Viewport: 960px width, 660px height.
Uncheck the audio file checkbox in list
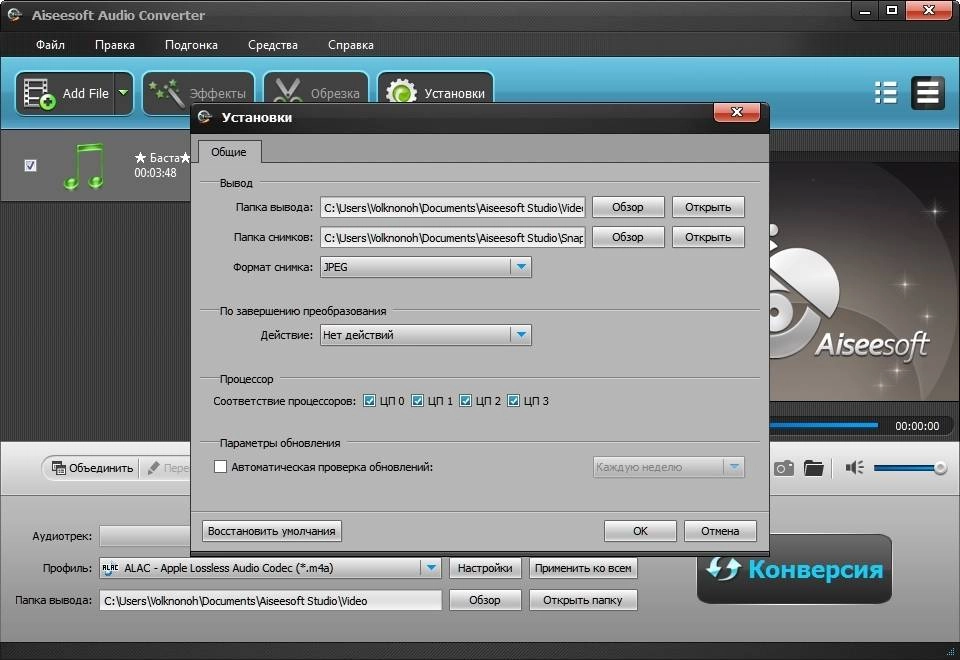(30, 165)
